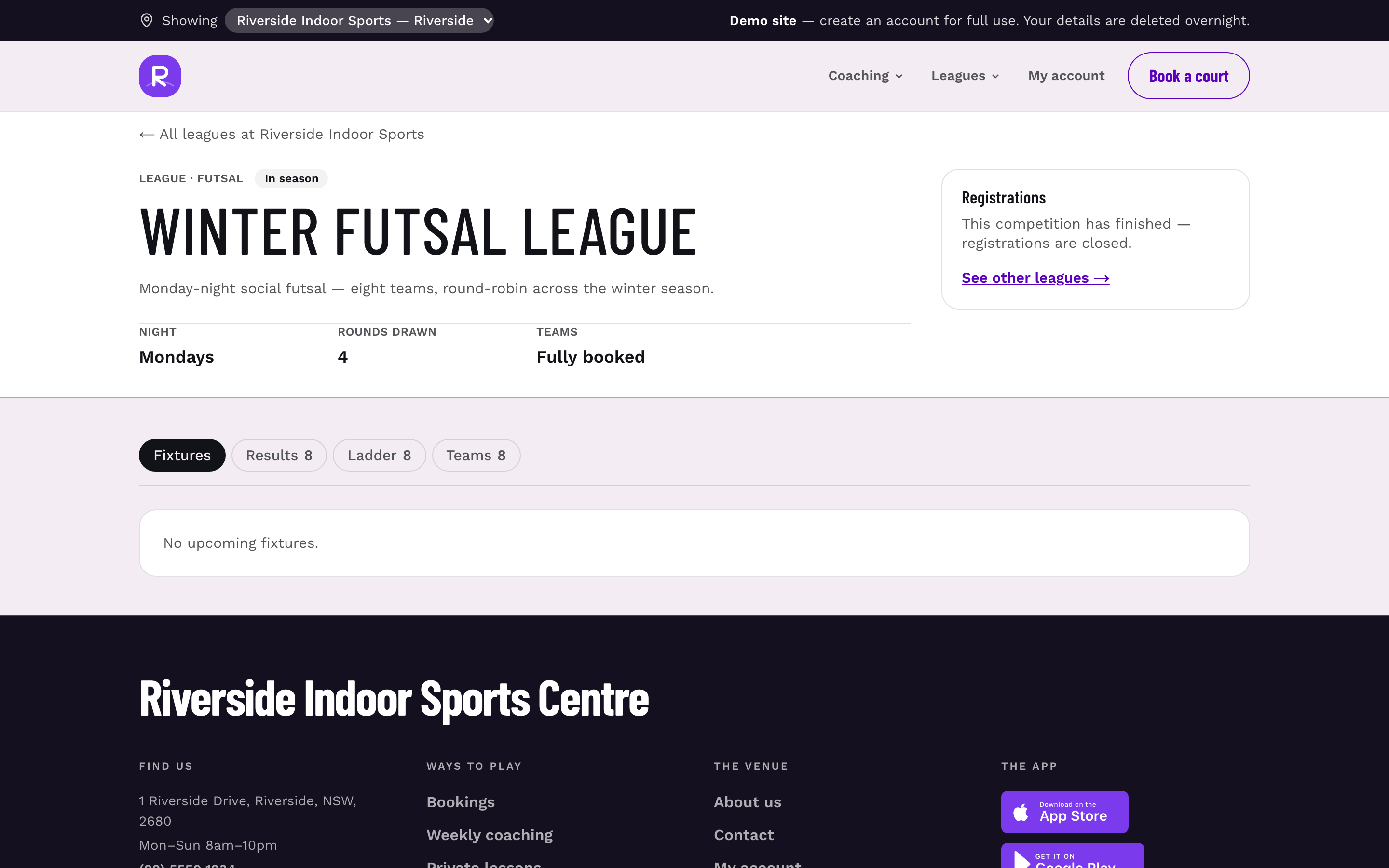This screenshot has height=868, width=1389.
Task: Select the Fixtures tab
Action: [x=182, y=455]
